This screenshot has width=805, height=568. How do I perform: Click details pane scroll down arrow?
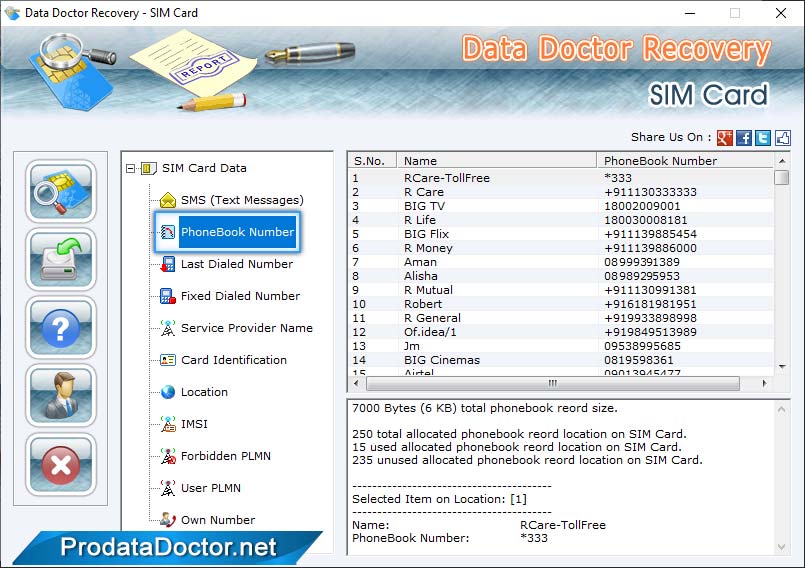tap(781, 547)
